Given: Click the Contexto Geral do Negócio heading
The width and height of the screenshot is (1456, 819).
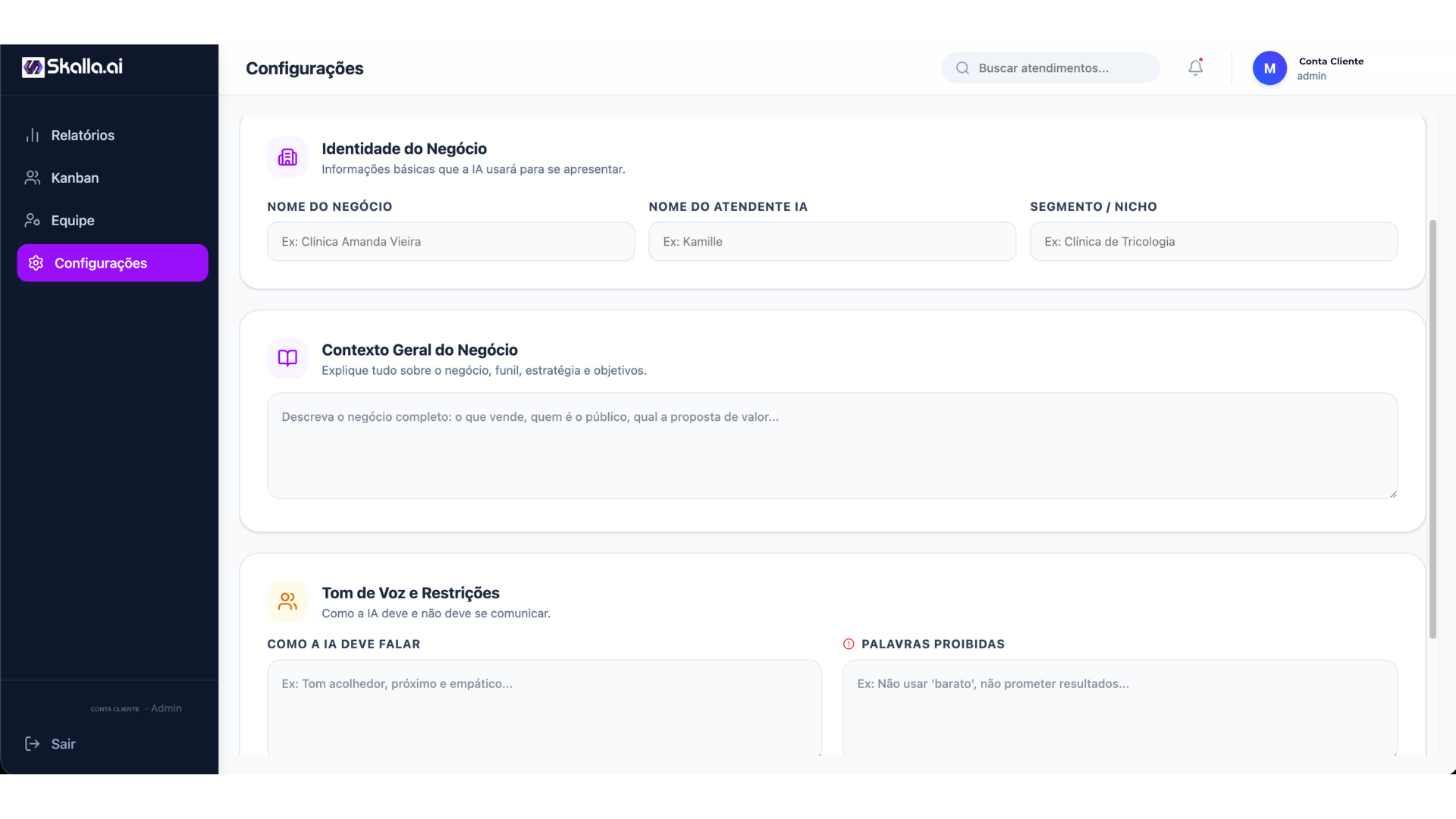Looking at the screenshot, I should coord(419,350).
